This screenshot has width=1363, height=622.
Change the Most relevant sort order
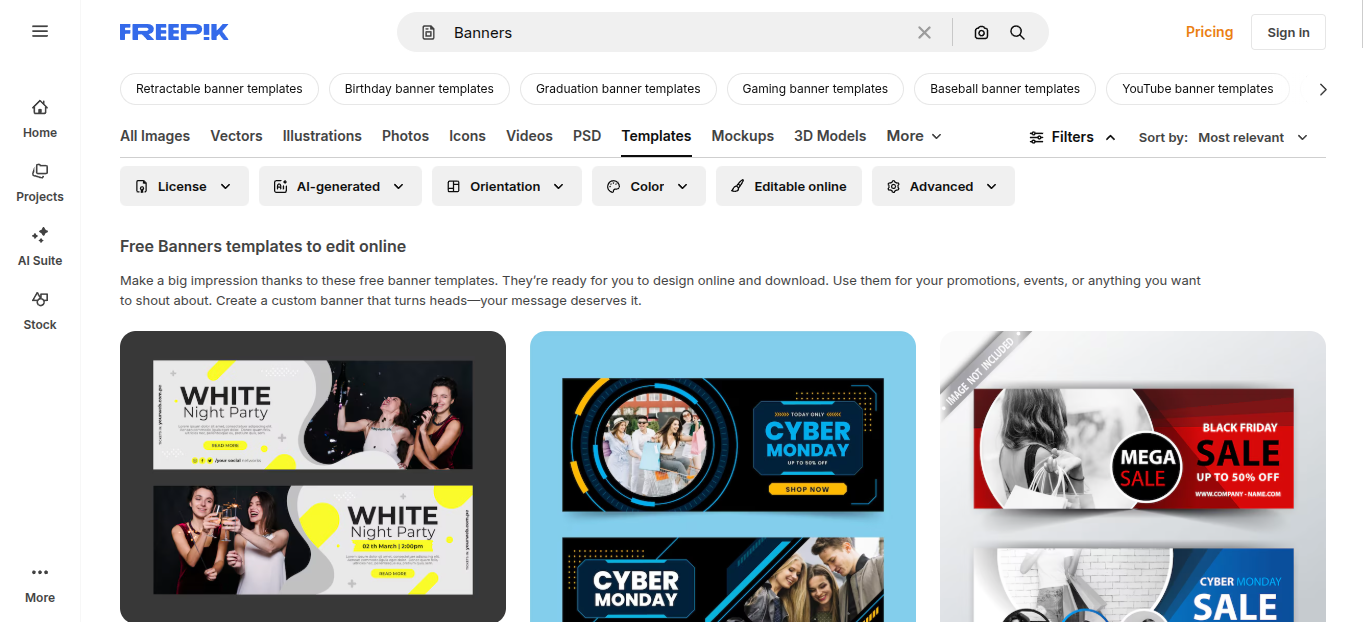[x=1252, y=136]
